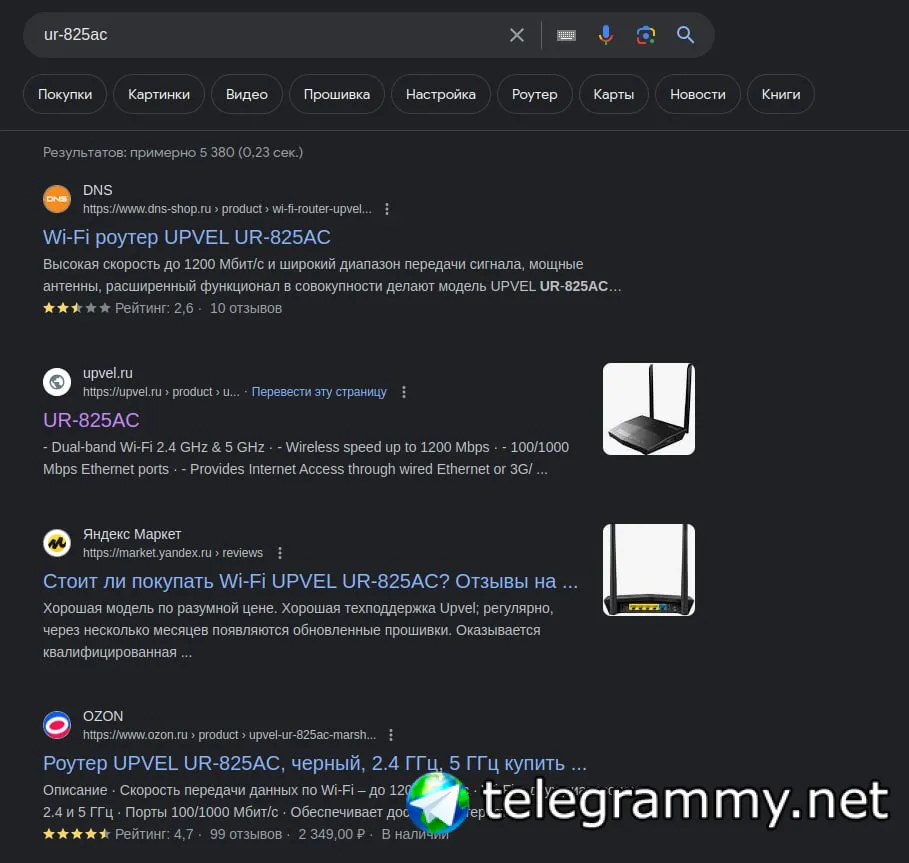The height and width of the screenshot is (863, 909).
Task: Open Google Lens image search icon
Action: (645, 35)
